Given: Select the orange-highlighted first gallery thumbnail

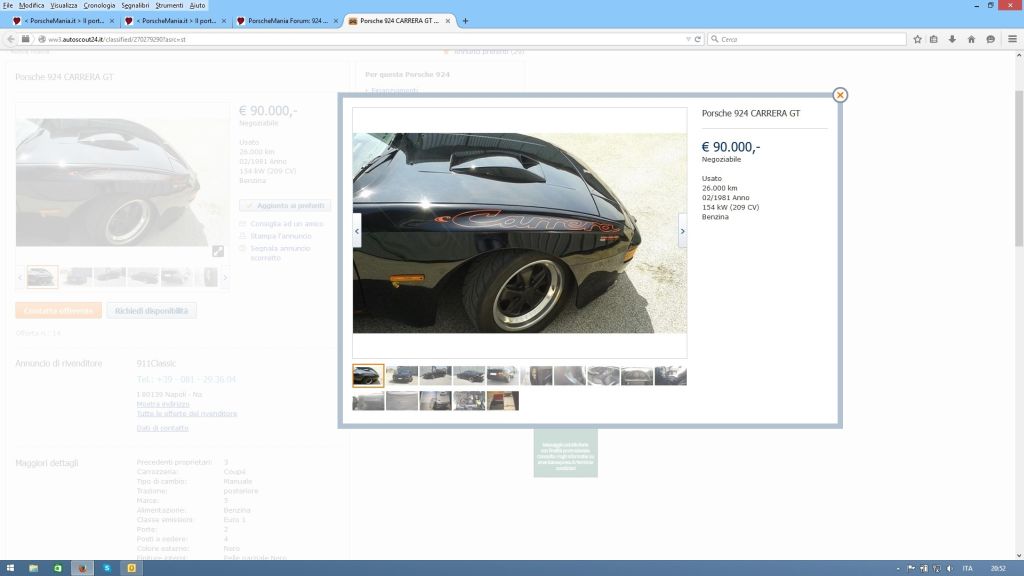Looking at the screenshot, I should click(368, 376).
